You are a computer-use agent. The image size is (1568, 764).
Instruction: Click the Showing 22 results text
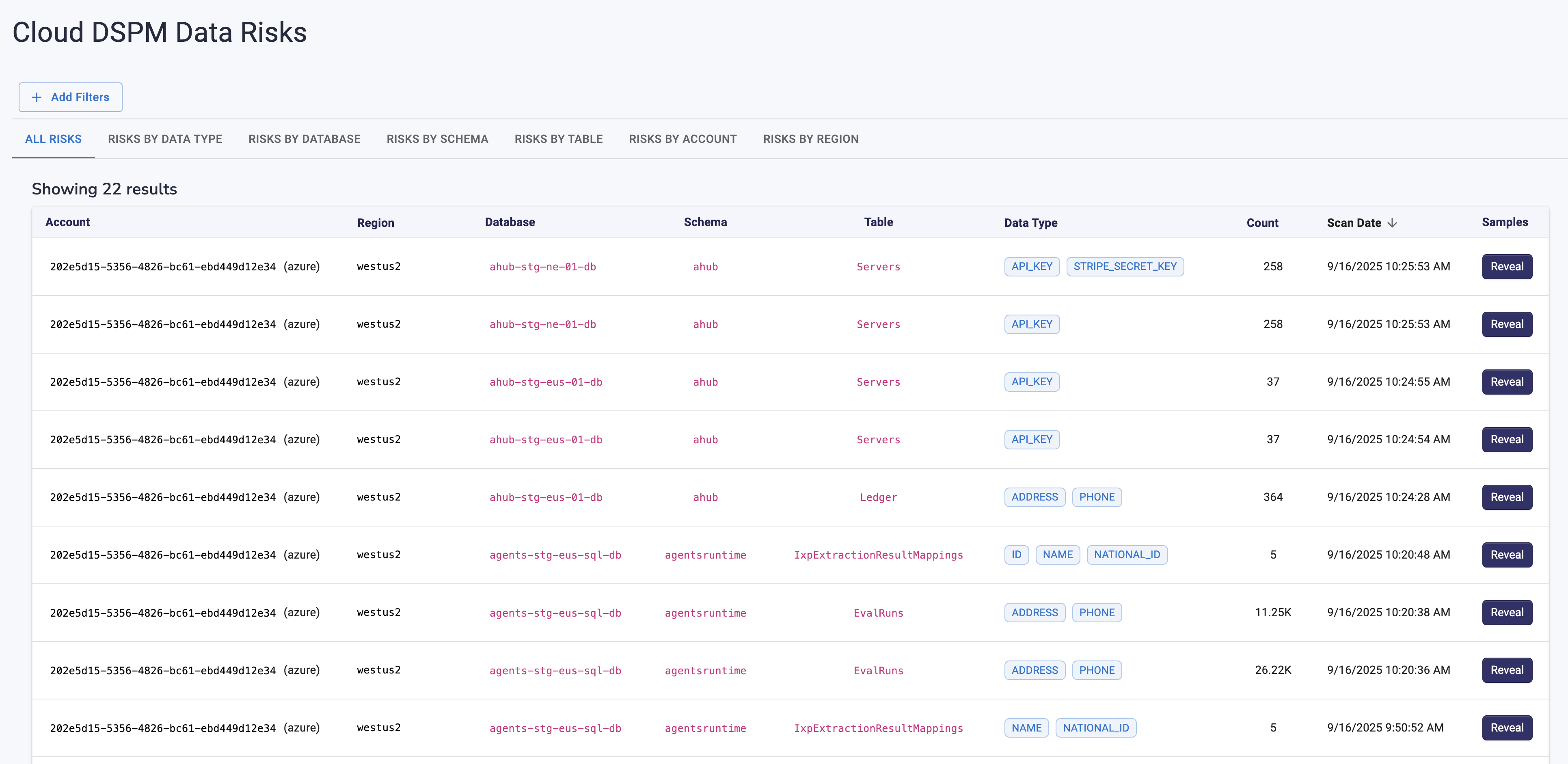(104, 189)
